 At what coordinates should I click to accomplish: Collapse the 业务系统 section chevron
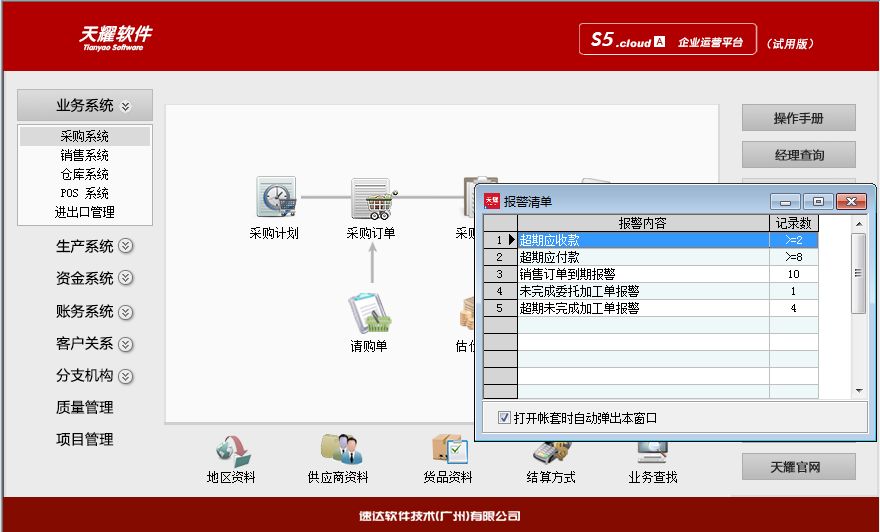pyautogui.click(x=126, y=106)
